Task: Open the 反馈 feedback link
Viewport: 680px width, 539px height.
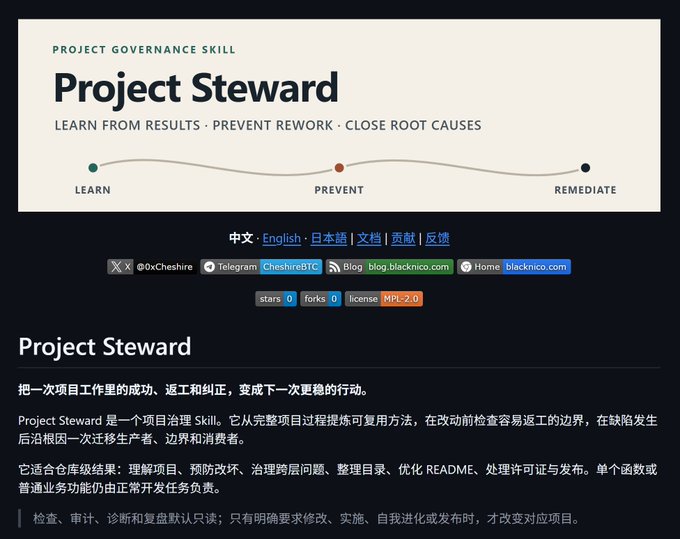Action: (x=437, y=238)
